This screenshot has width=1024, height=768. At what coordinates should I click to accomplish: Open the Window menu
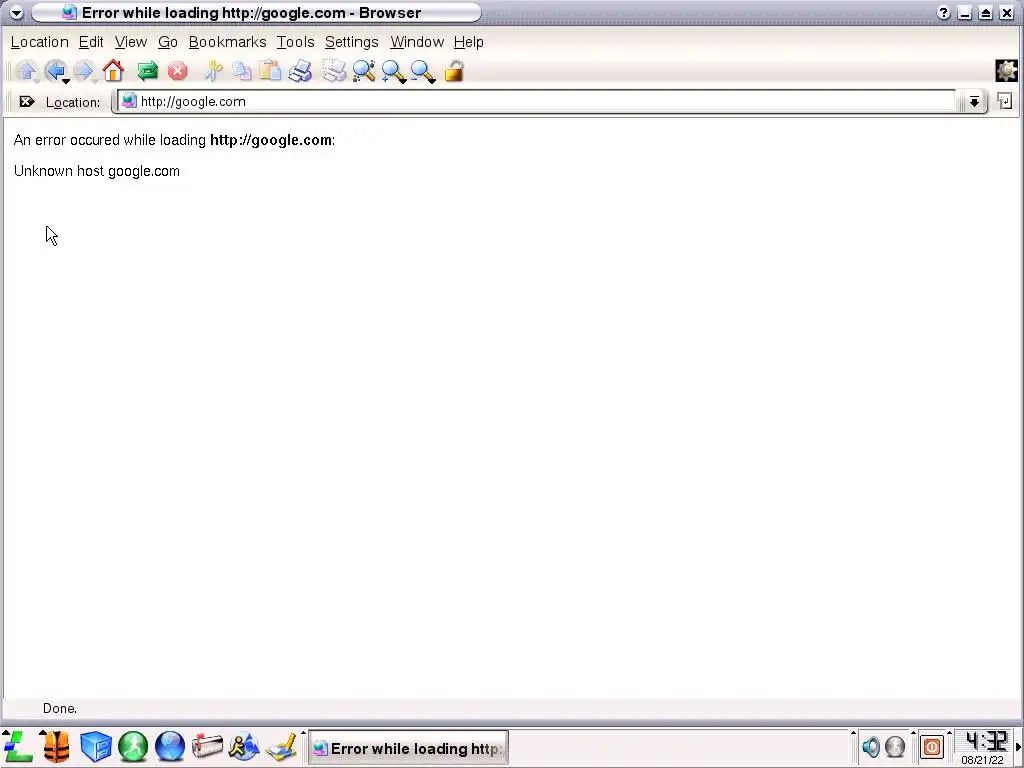coord(417,42)
